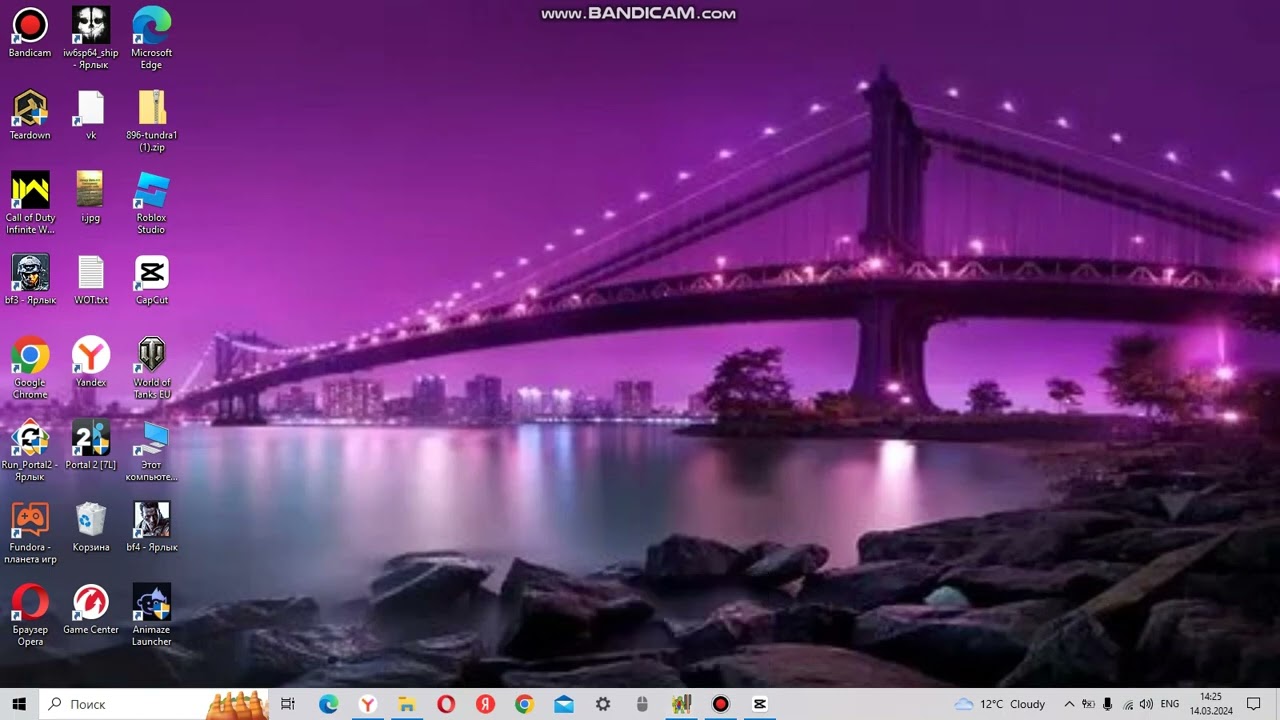Image resolution: width=1280 pixels, height=720 pixels.
Task: Expand the hidden system tray icons
Action: [1069, 704]
